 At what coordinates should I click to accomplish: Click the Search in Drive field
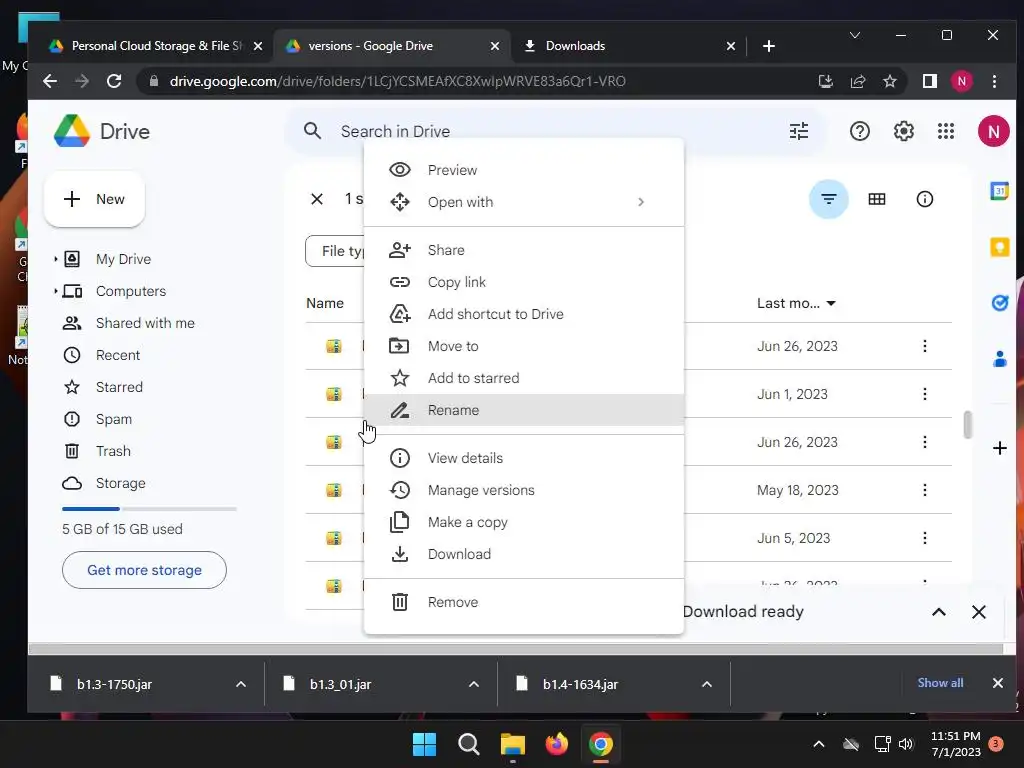coord(555,131)
